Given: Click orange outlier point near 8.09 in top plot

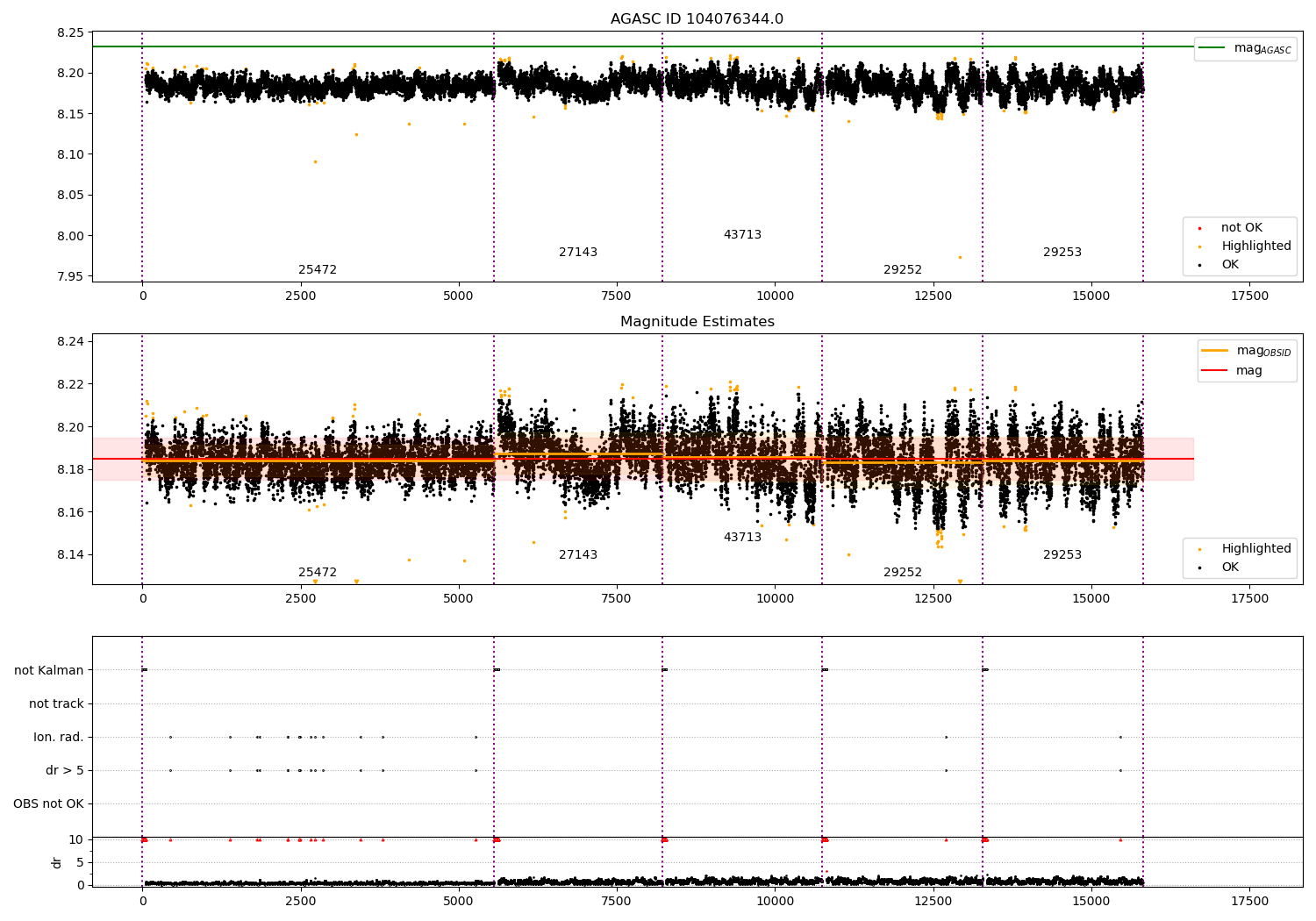Looking at the screenshot, I should tap(316, 161).
